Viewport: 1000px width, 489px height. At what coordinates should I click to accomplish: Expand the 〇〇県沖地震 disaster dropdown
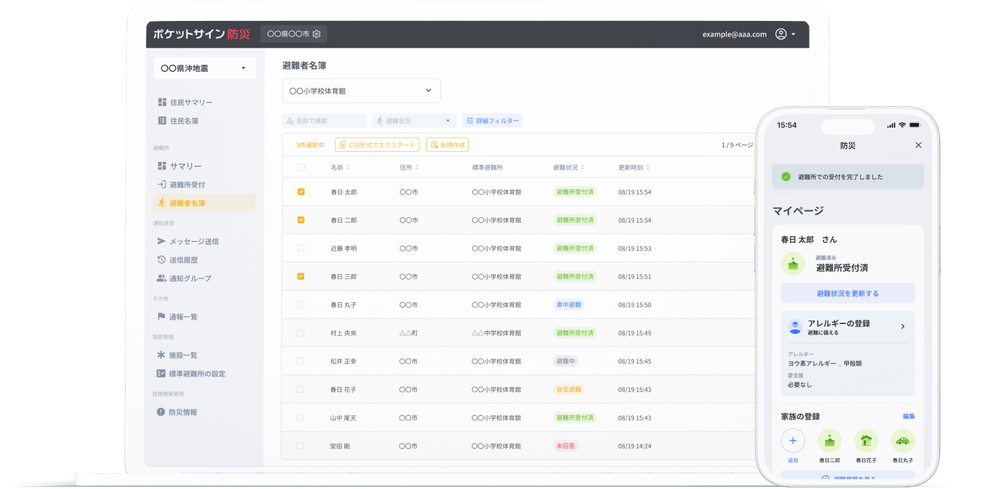click(204, 69)
